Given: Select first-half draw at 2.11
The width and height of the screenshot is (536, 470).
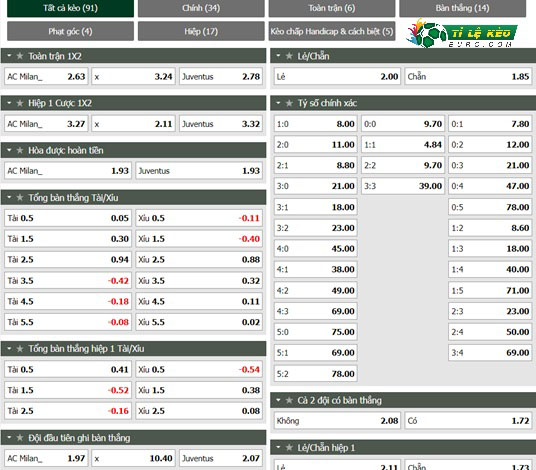Looking at the screenshot, I should pos(133,124).
